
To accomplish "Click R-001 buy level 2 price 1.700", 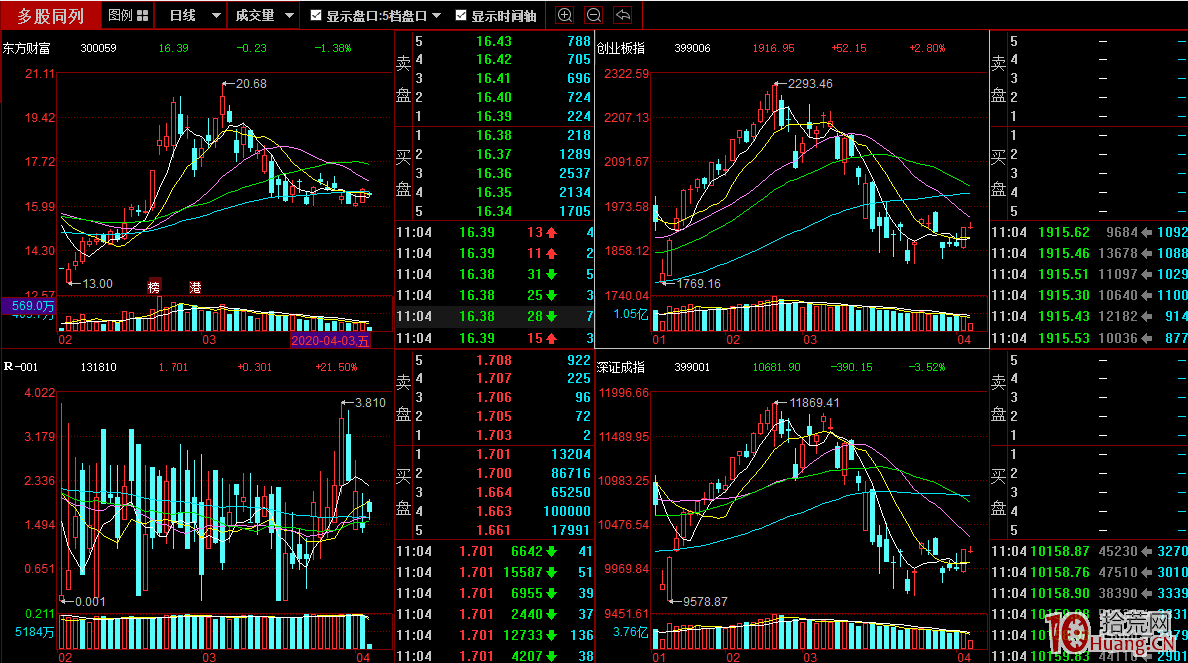I will (x=494, y=473).
